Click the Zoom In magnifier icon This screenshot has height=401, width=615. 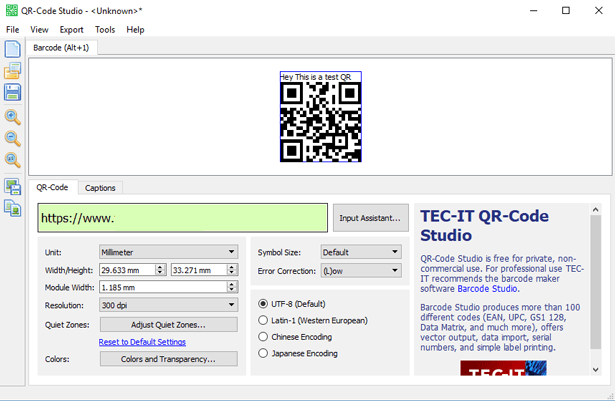pos(12,117)
